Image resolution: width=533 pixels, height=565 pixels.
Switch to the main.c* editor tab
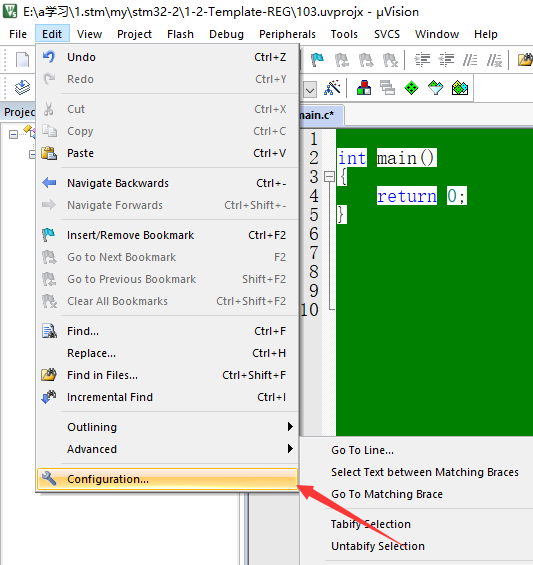[317, 115]
